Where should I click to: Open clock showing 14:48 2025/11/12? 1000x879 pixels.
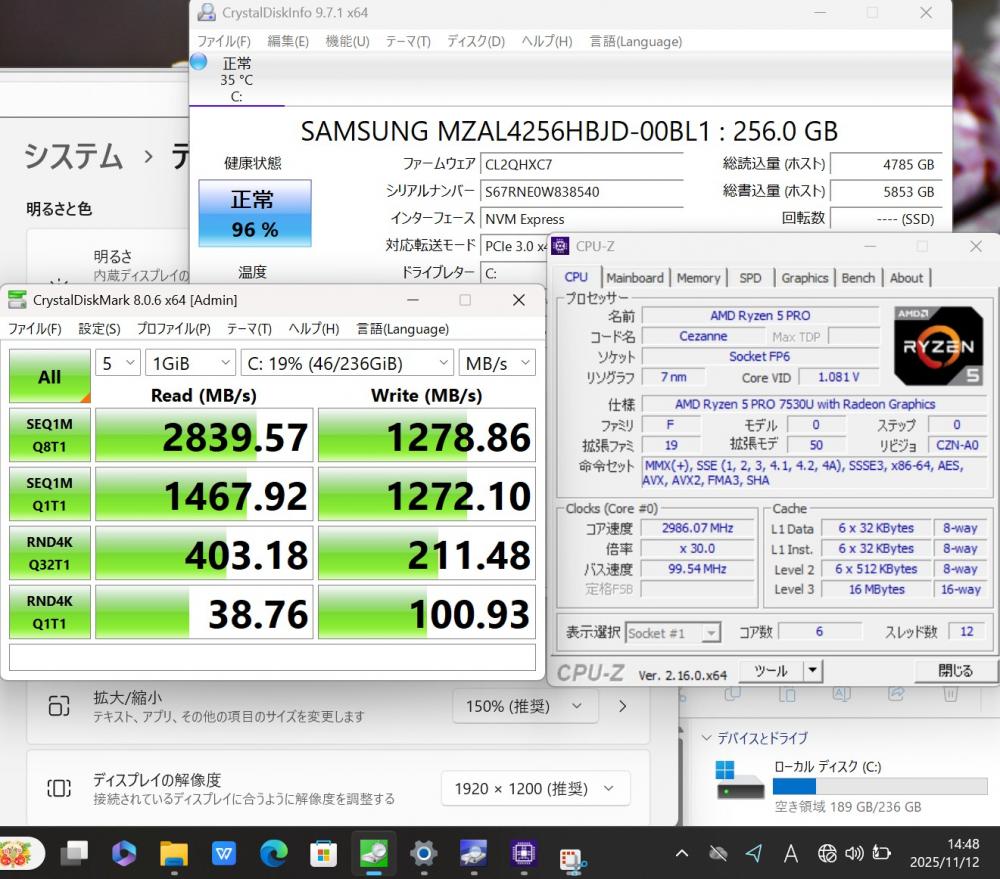[945, 853]
